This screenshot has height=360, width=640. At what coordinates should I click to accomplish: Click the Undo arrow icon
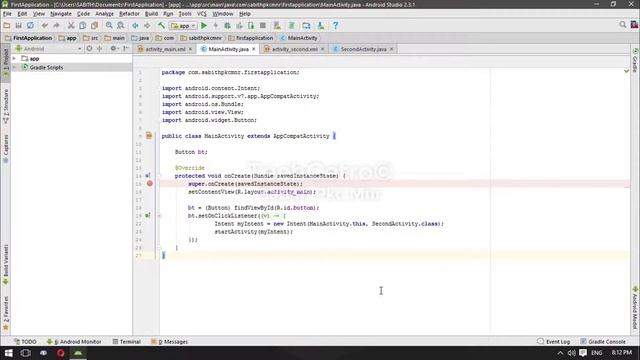click(44, 25)
